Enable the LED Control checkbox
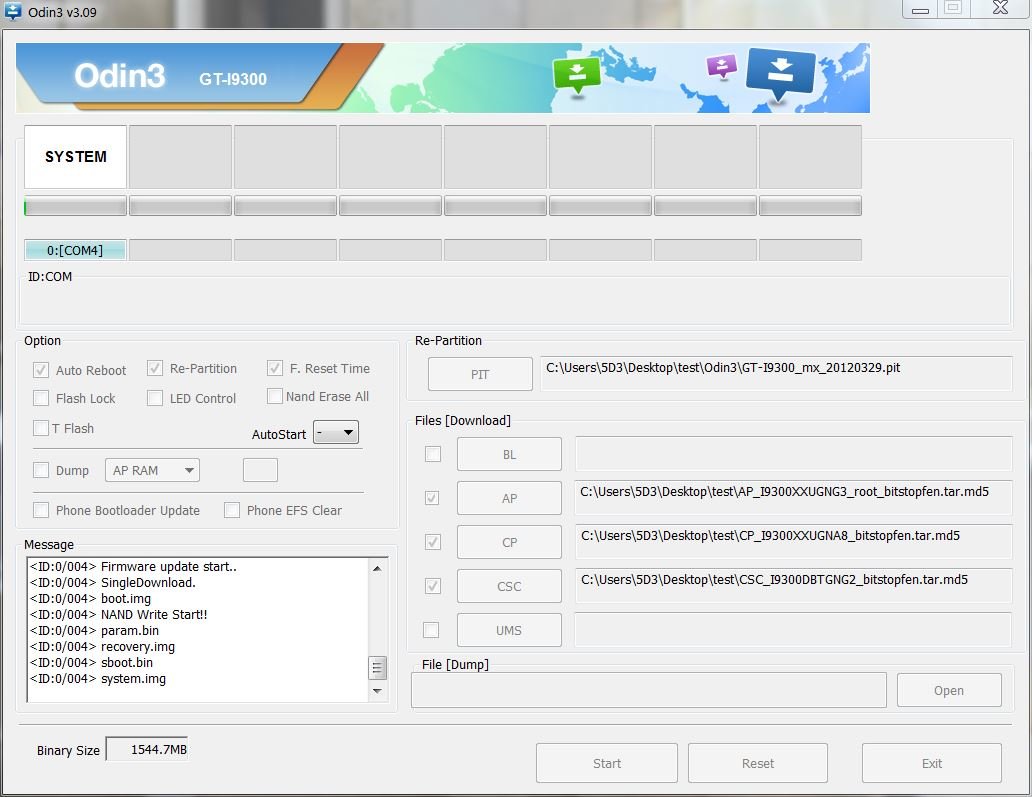Screen dimensions: 1032x797 (155, 398)
